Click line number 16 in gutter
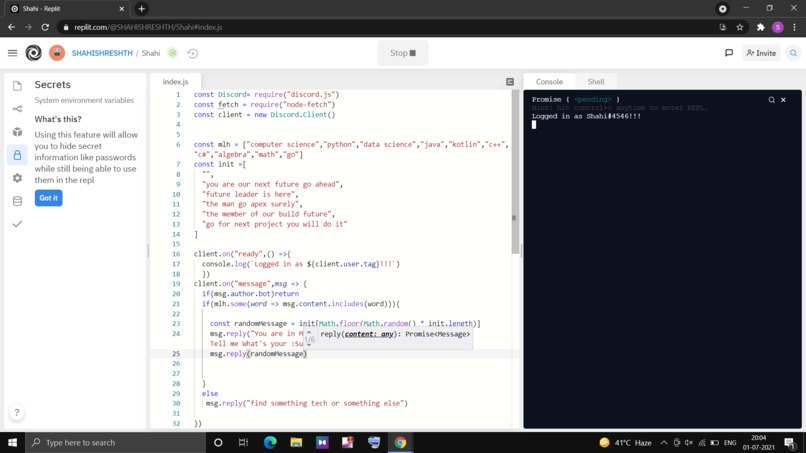This screenshot has height=453, width=806. pyautogui.click(x=176, y=254)
